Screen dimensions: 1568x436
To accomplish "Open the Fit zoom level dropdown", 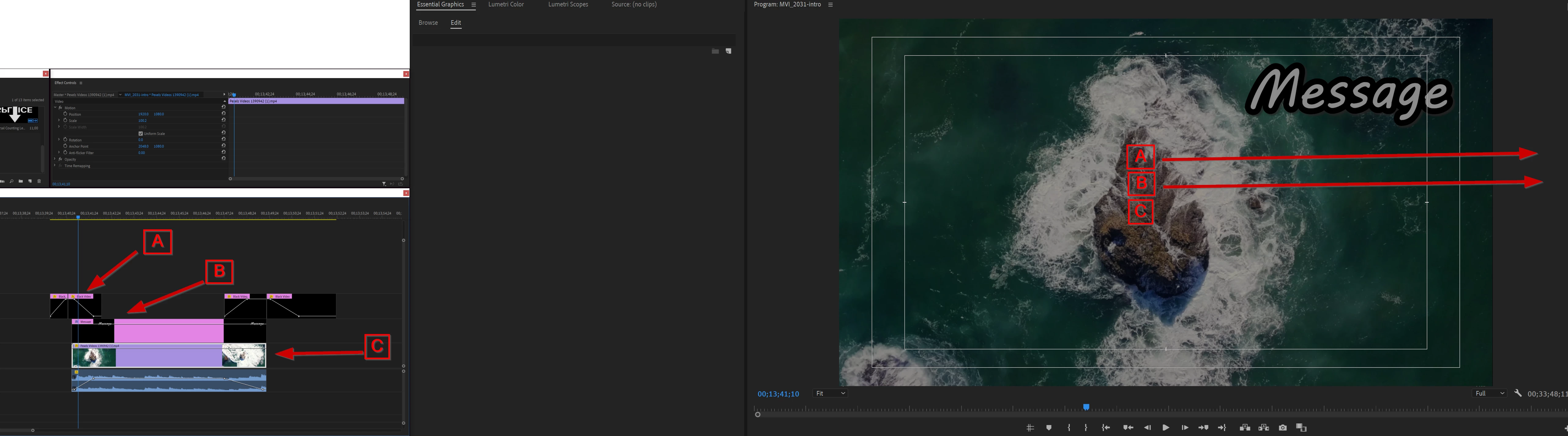I will pos(830,393).
